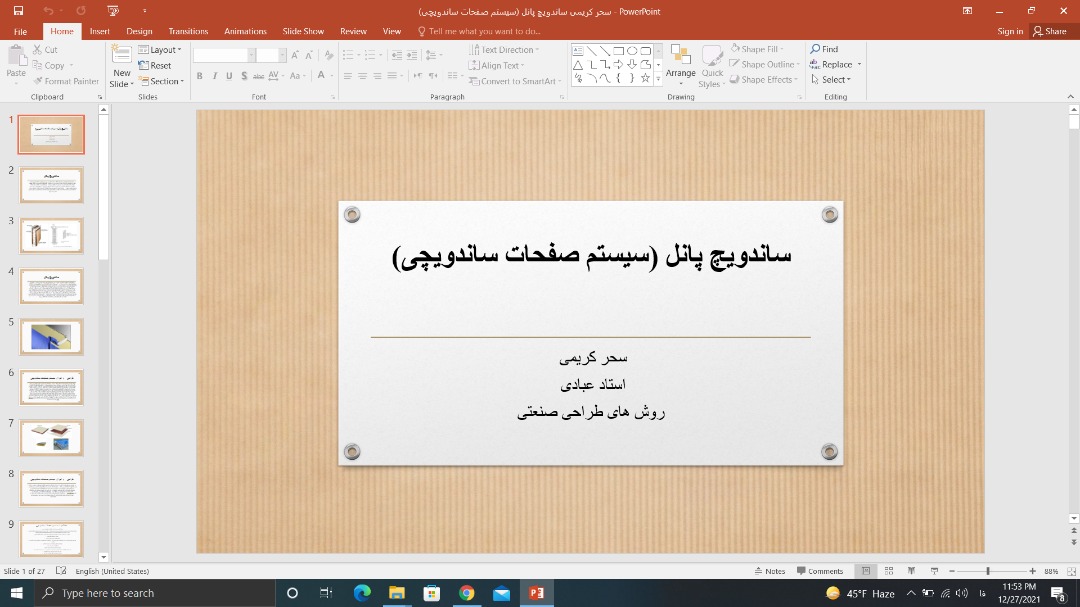Switch to Reading View in status bar
Viewport: 1080px width, 607px height.
[x=911, y=571]
